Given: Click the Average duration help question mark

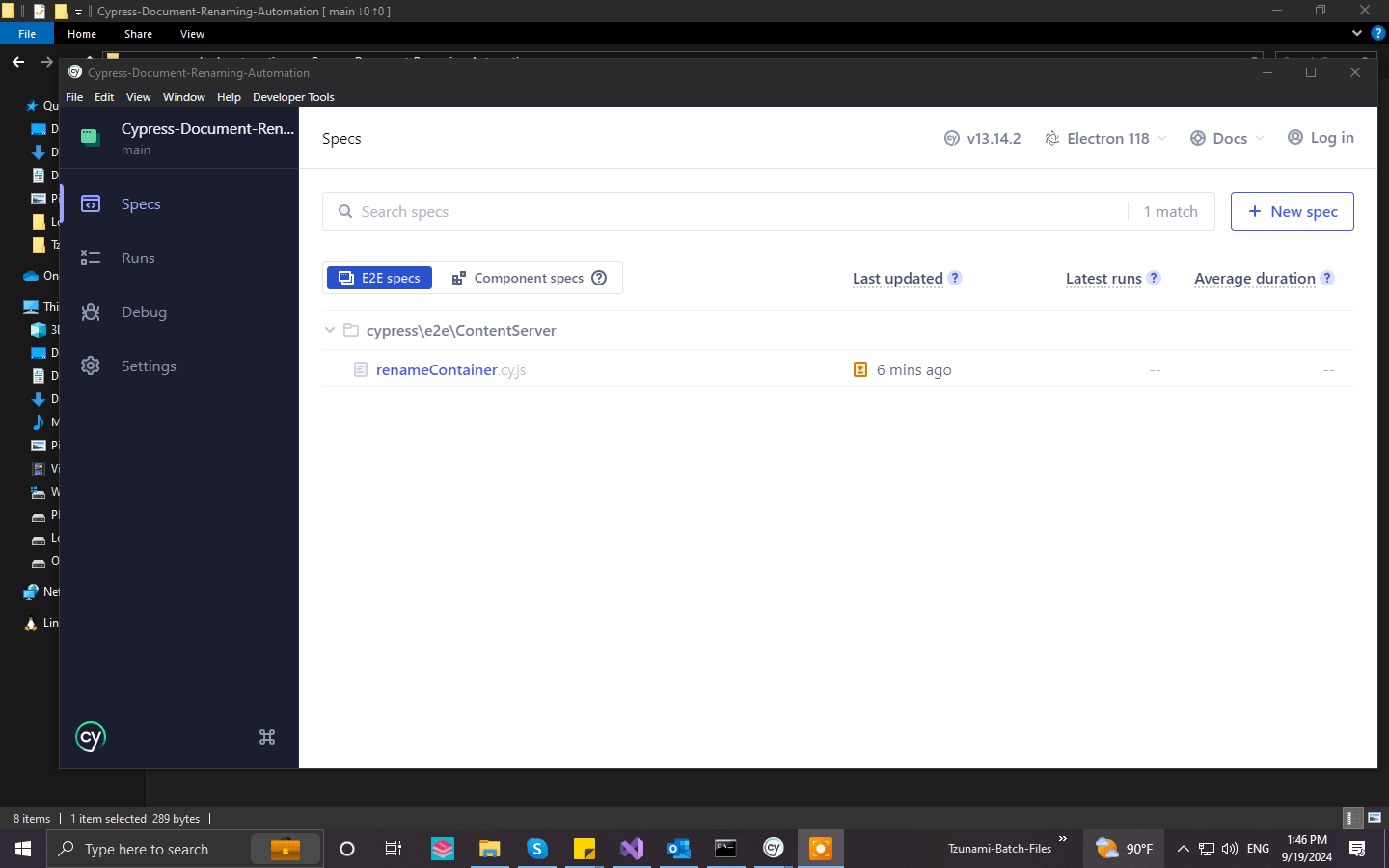Looking at the screenshot, I should (x=1327, y=278).
